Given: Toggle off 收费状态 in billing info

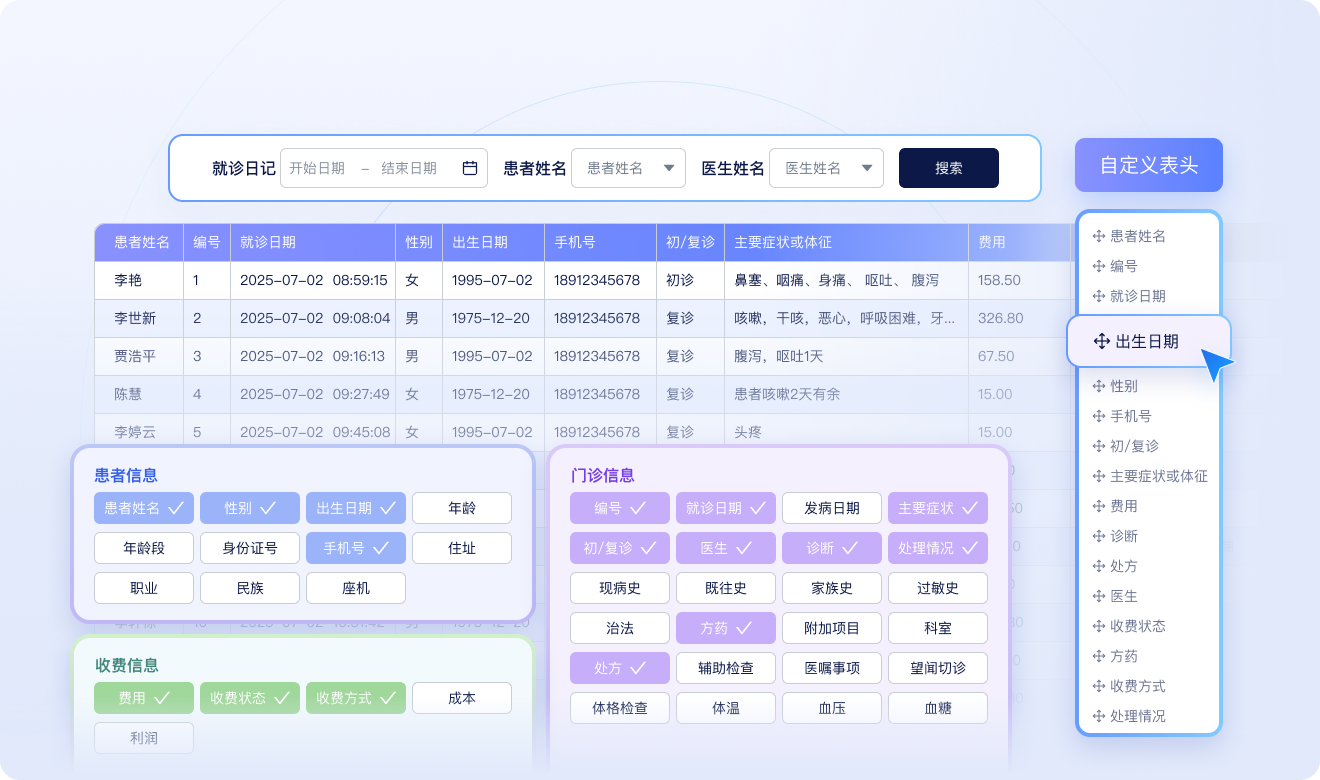Looking at the screenshot, I should (250, 698).
